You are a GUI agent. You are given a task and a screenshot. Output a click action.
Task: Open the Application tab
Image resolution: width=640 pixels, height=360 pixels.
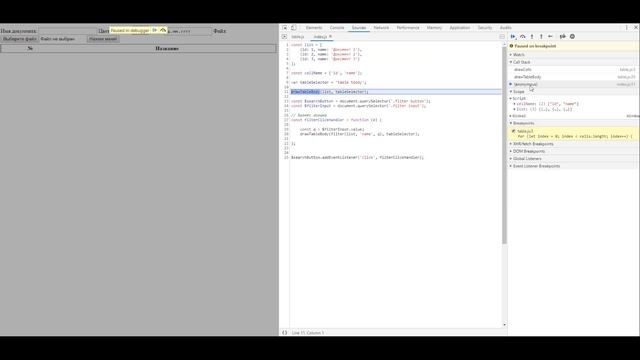[x=460, y=28]
